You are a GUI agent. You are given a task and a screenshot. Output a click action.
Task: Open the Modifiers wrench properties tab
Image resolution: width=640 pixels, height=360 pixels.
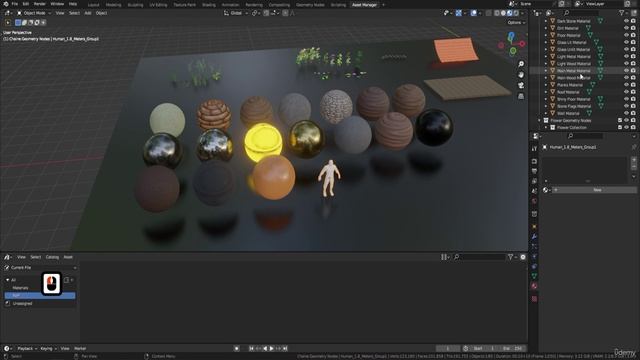coord(534,237)
